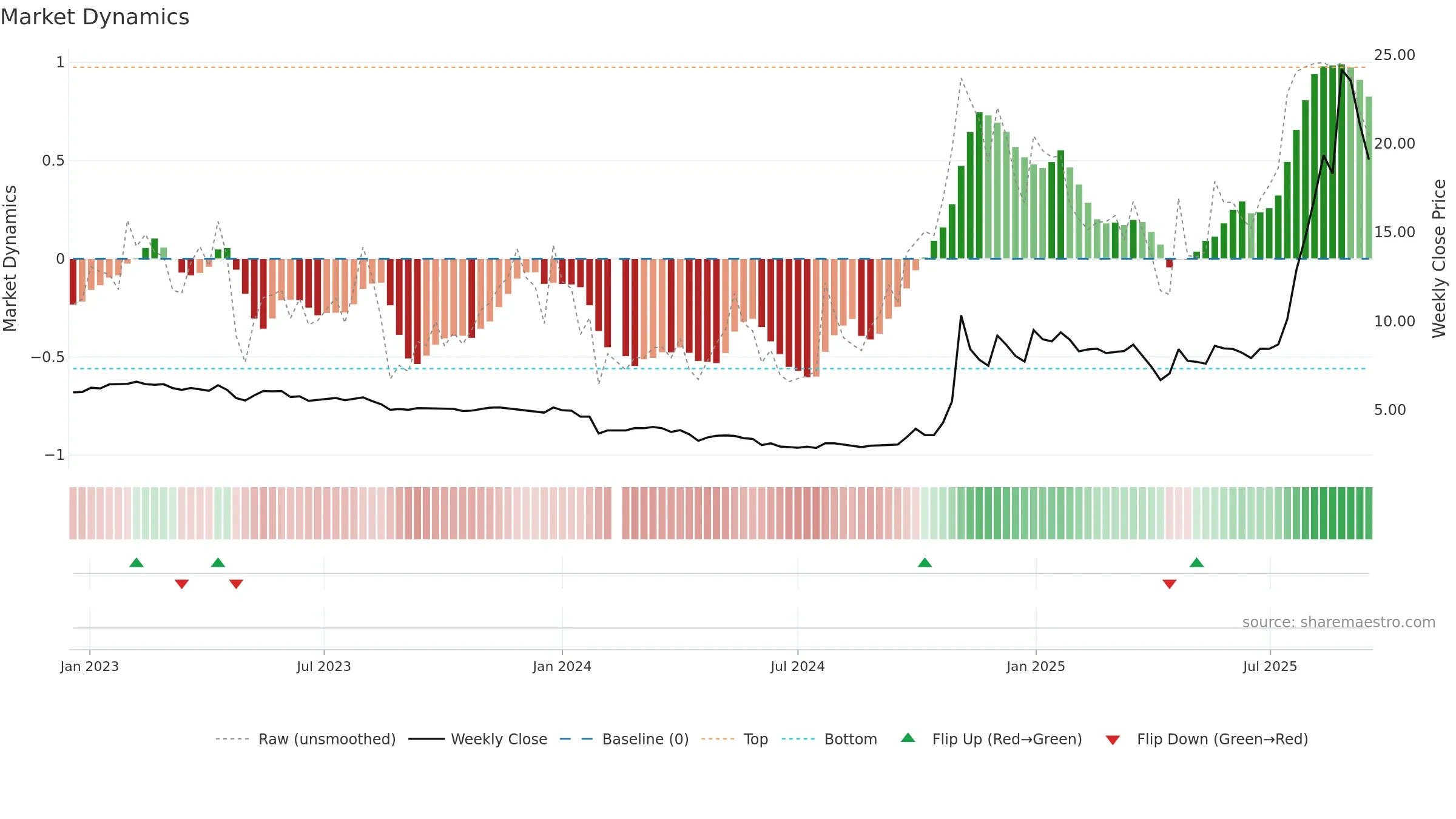Toggle Flip Down (Green→Red) legend entry
This screenshot has height=819, width=1456.
coord(1206,739)
